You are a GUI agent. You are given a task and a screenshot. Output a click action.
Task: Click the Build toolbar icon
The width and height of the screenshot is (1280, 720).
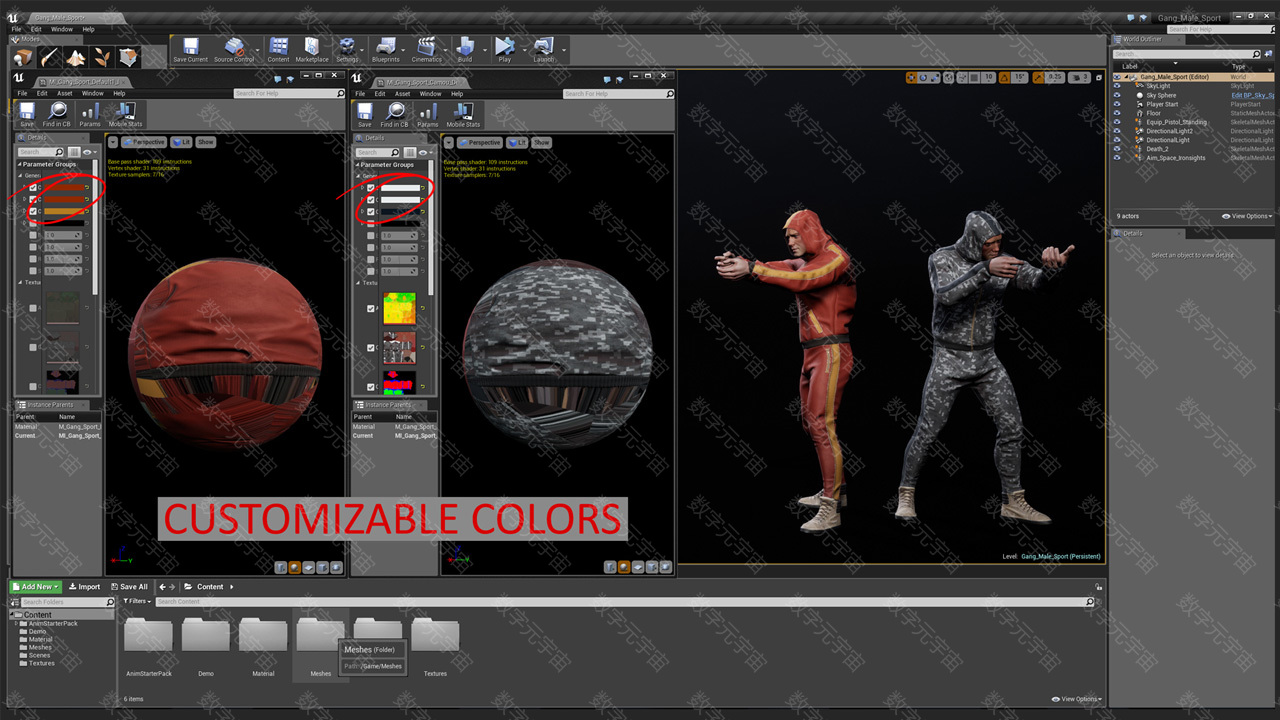pos(465,50)
